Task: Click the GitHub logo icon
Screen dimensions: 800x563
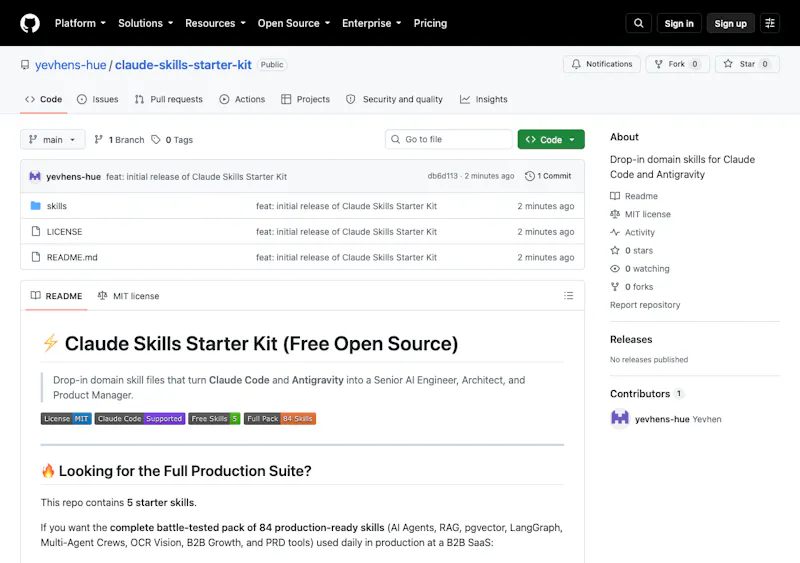Action: [x=30, y=23]
